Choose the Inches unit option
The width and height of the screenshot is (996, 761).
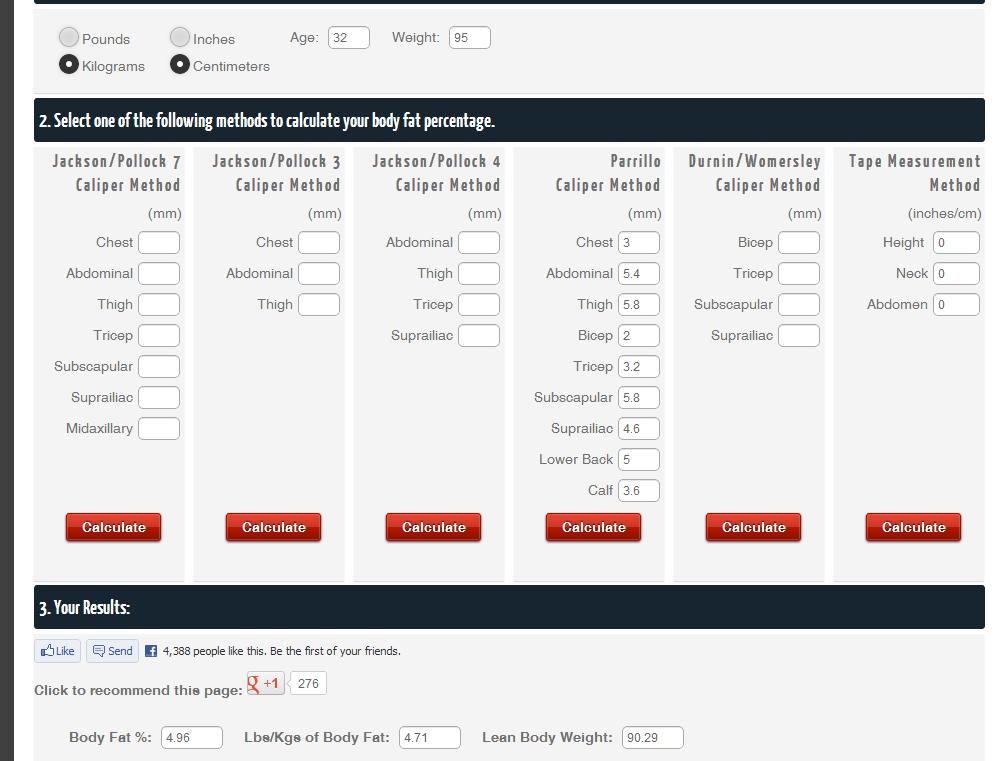180,38
